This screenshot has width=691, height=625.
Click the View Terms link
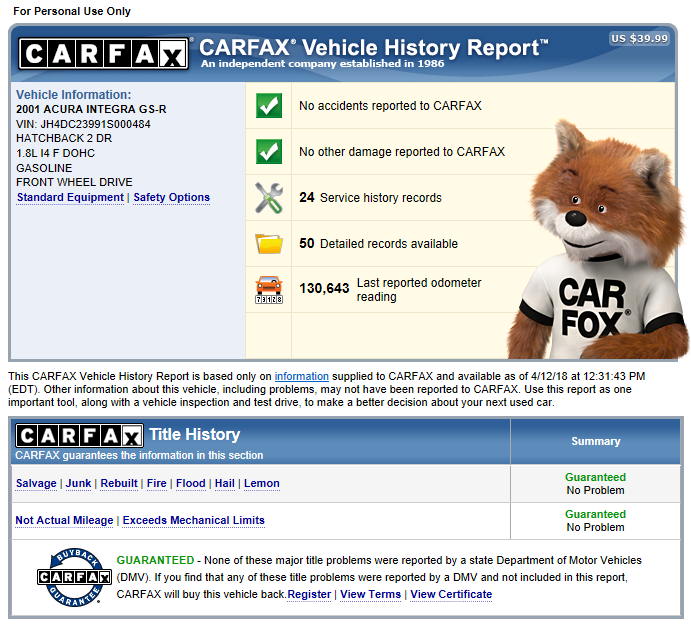click(x=371, y=595)
